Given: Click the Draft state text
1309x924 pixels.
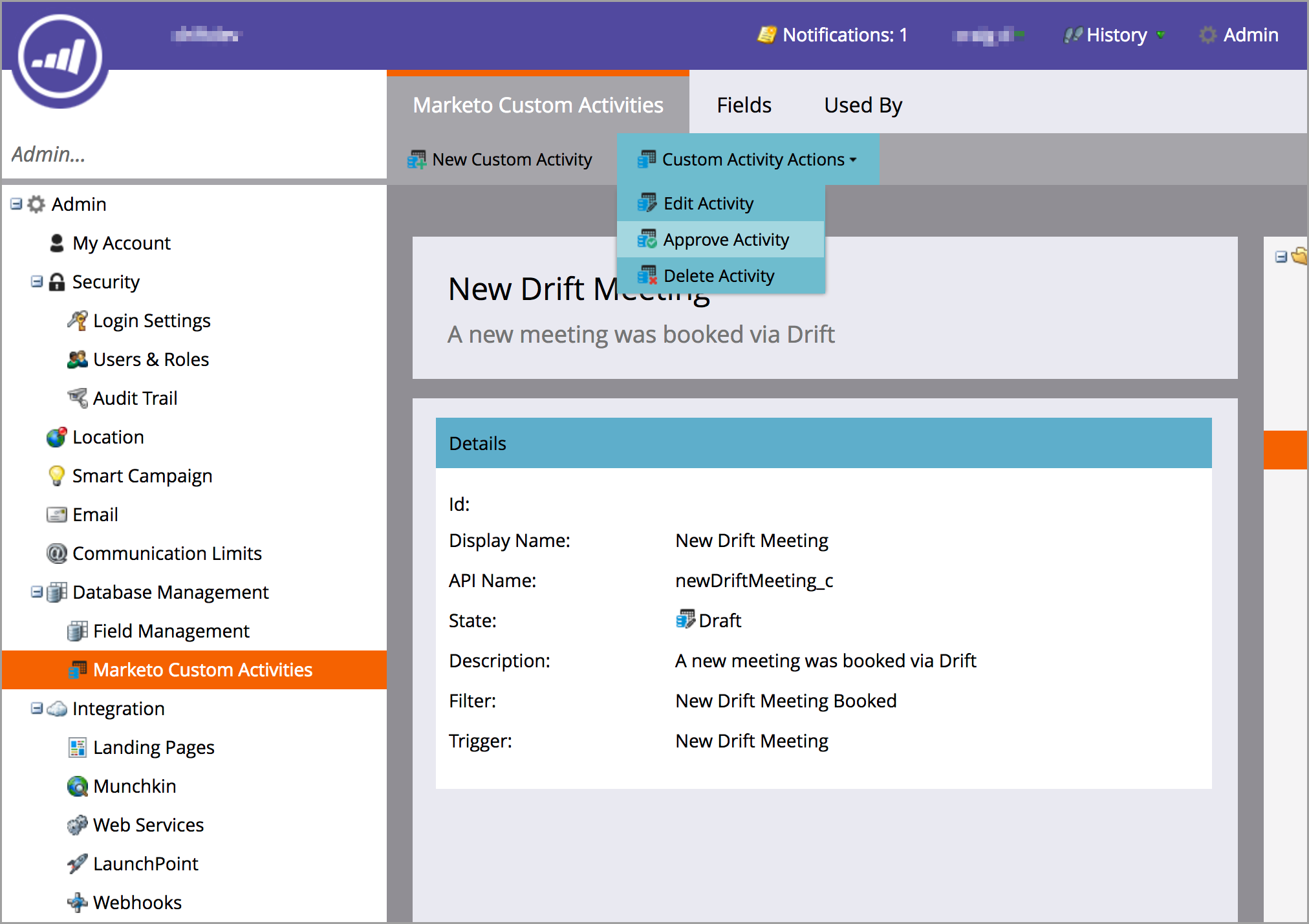Looking at the screenshot, I should pyautogui.click(x=720, y=621).
